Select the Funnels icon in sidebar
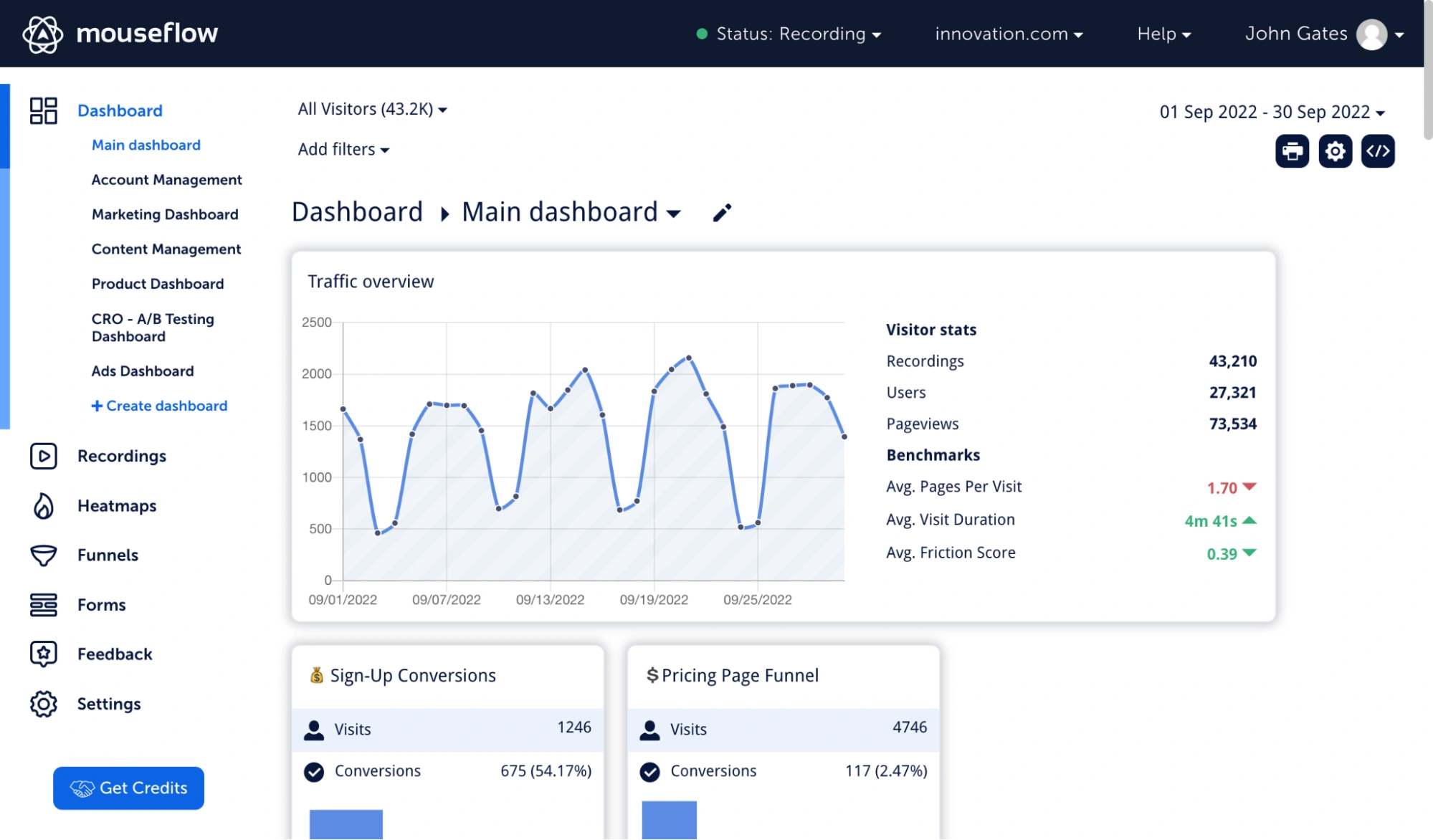The height and width of the screenshot is (840, 1433). pyautogui.click(x=44, y=555)
